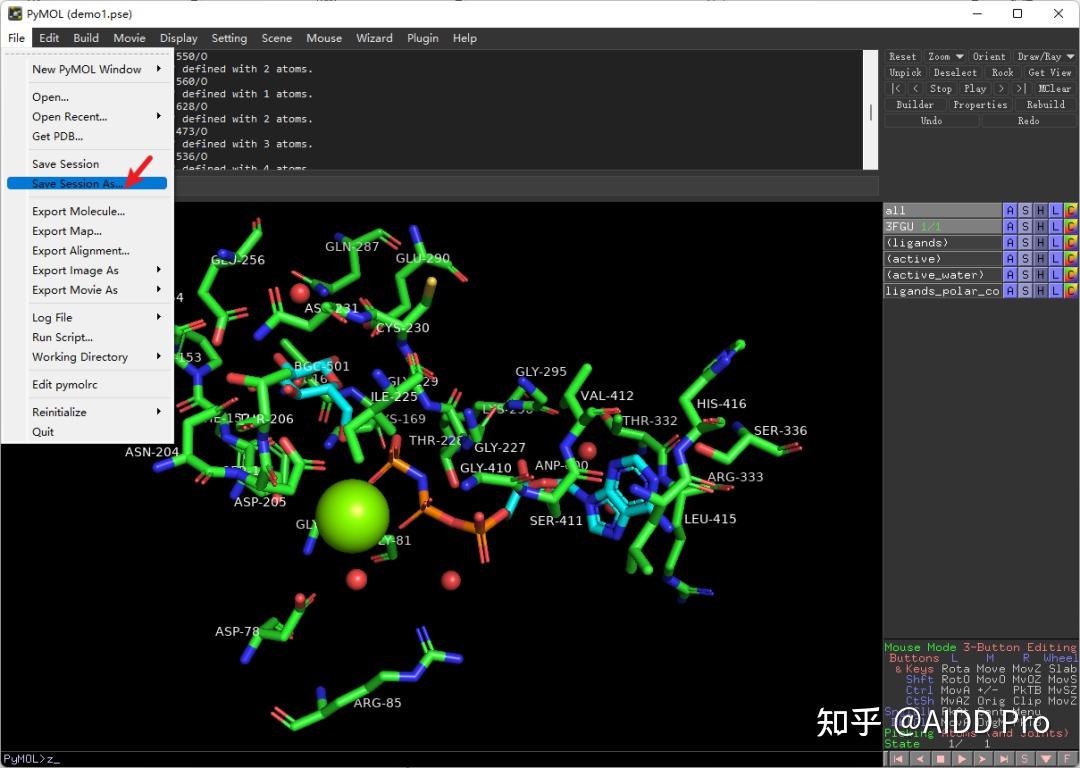Open the Label menu for (active_water)
Image resolution: width=1080 pixels, height=768 pixels.
(1055, 275)
